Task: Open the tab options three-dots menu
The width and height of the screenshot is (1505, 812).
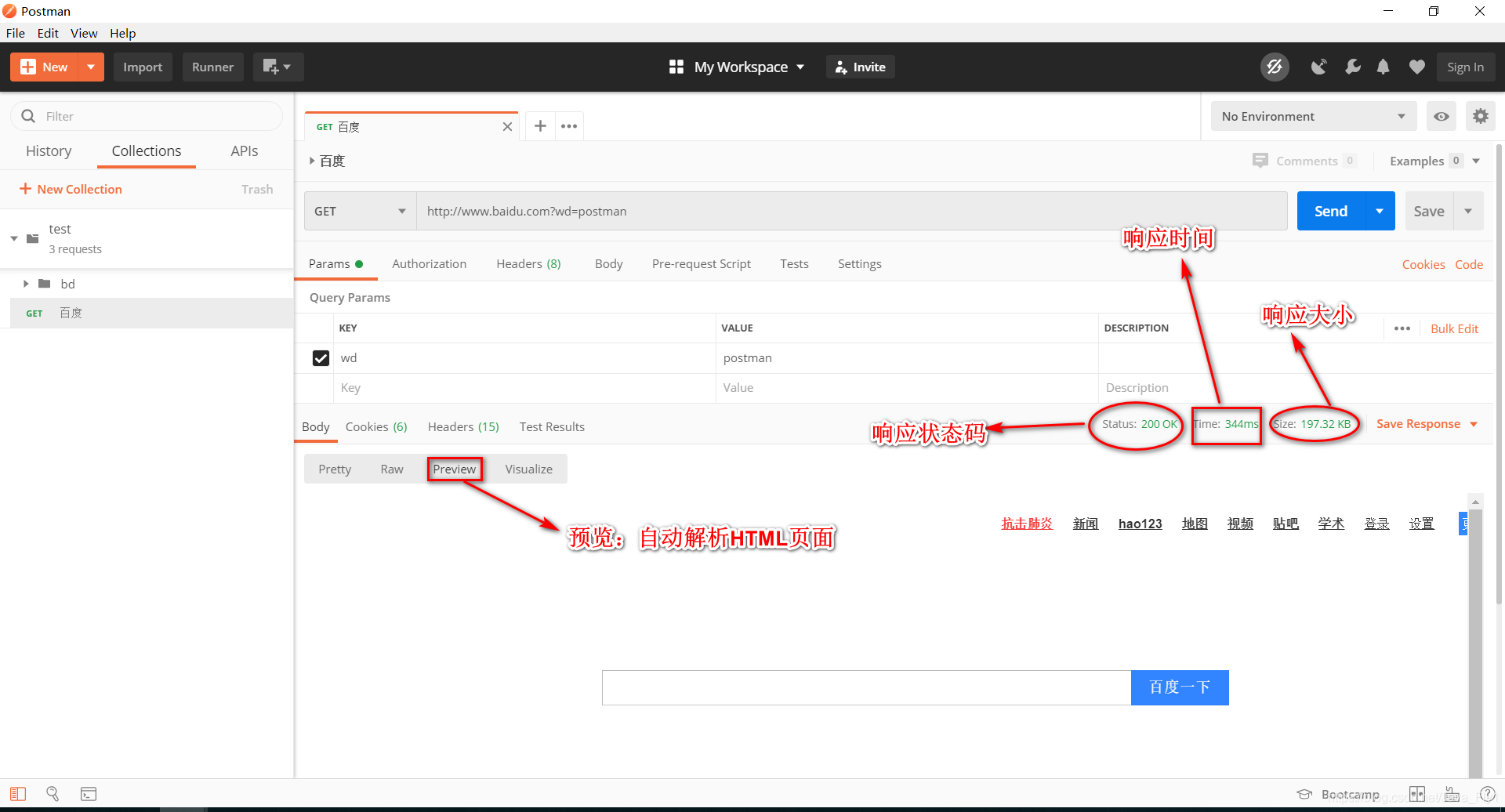Action: [569, 126]
